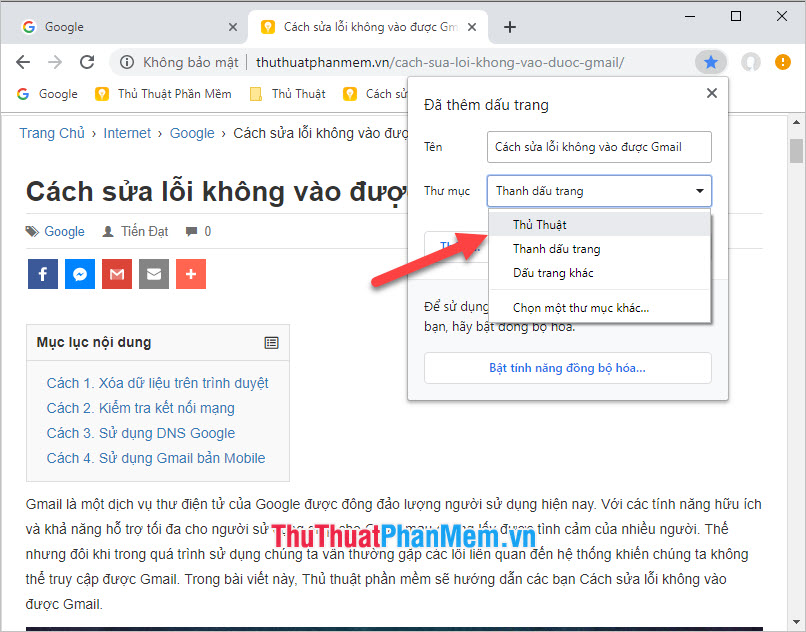The image size is (806, 632).
Task: Share the article via the Facebook icon
Action: tap(42, 273)
